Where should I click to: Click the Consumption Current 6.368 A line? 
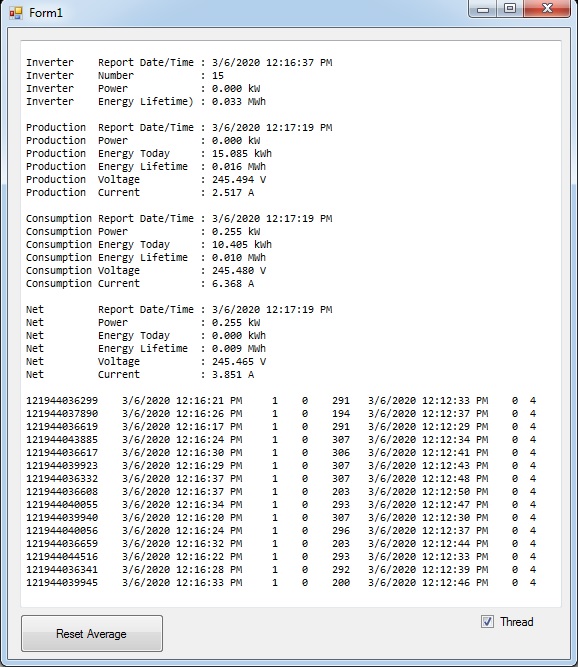click(140, 283)
